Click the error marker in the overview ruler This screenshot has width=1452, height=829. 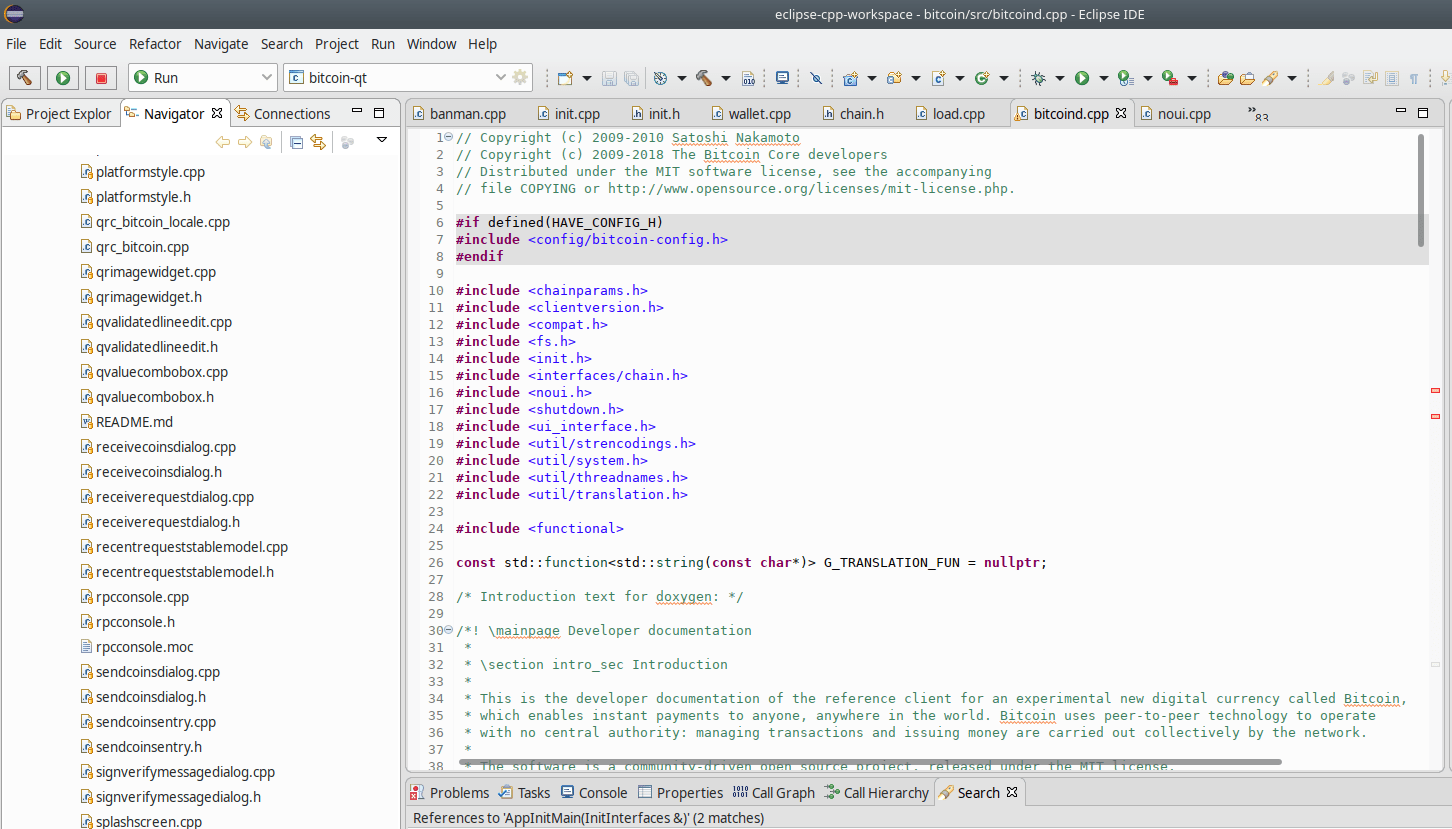1435,391
